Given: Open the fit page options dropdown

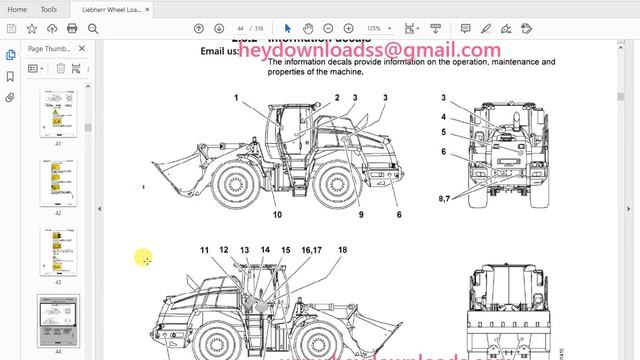Looking at the screenshot, I should click(411, 29).
